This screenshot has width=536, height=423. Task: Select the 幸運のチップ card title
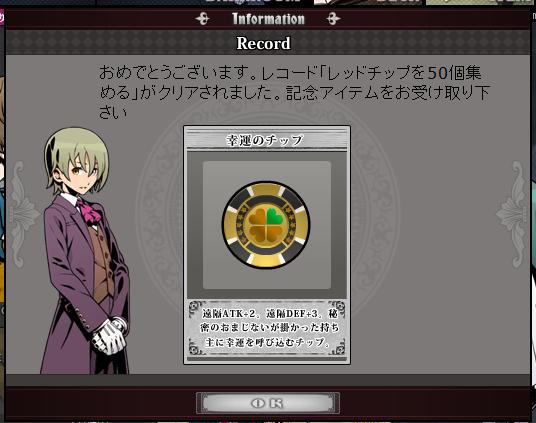pyautogui.click(x=265, y=140)
